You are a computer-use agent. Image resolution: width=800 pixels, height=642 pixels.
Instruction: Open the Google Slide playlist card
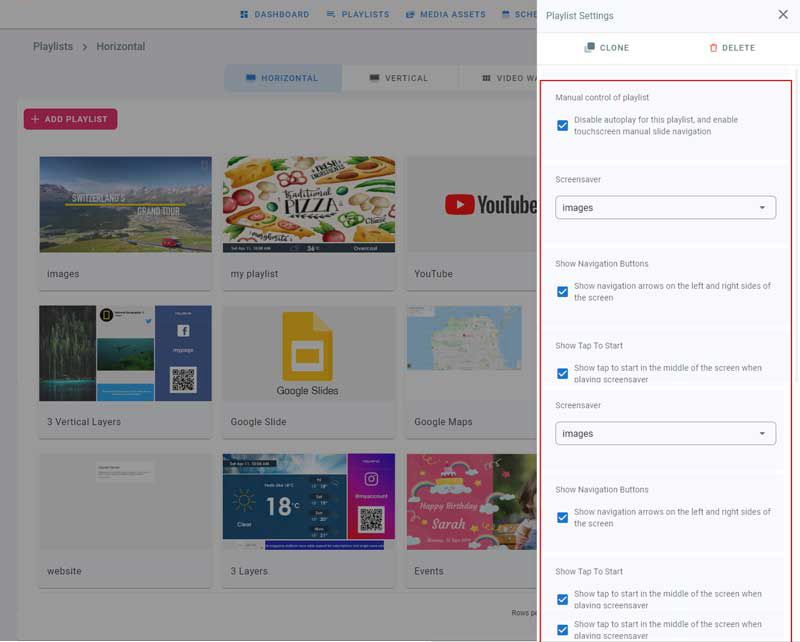[x=308, y=370]
